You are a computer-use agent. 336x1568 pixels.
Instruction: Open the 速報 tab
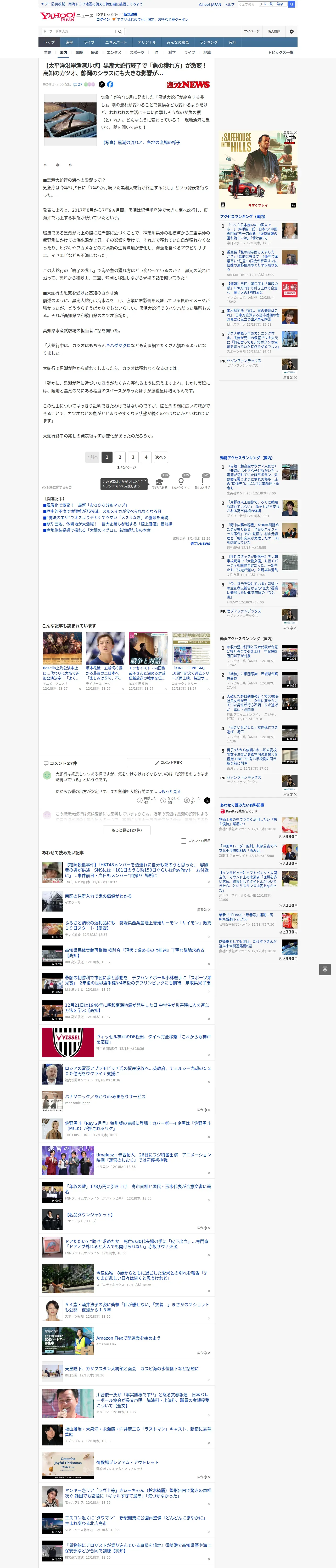69,43
